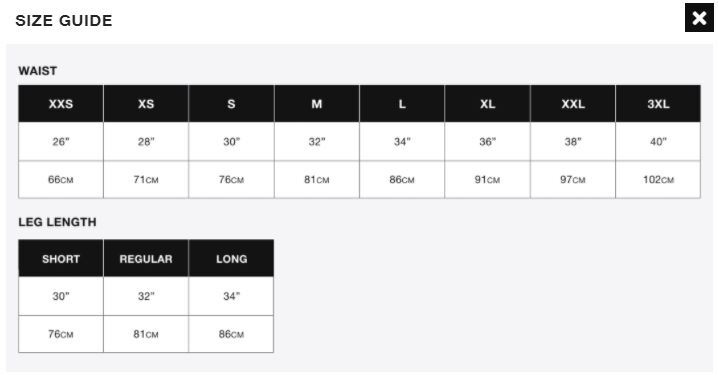Click the LONG leg length header
The width and height of the screenshot is (718, 375).
(231, 258)
